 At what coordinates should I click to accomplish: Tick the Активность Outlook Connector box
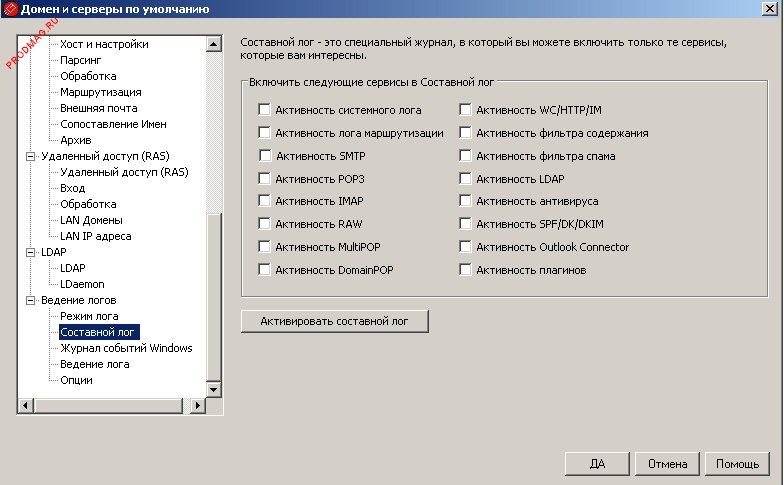(x=466, y=247)
